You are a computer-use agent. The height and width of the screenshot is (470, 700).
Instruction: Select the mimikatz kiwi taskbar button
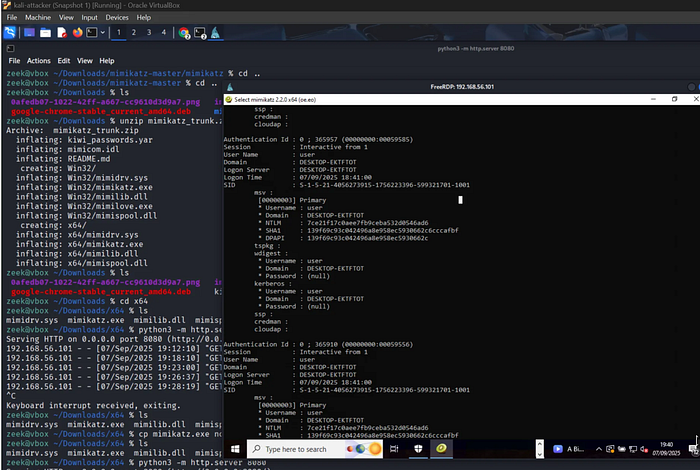tap(441, 449)
